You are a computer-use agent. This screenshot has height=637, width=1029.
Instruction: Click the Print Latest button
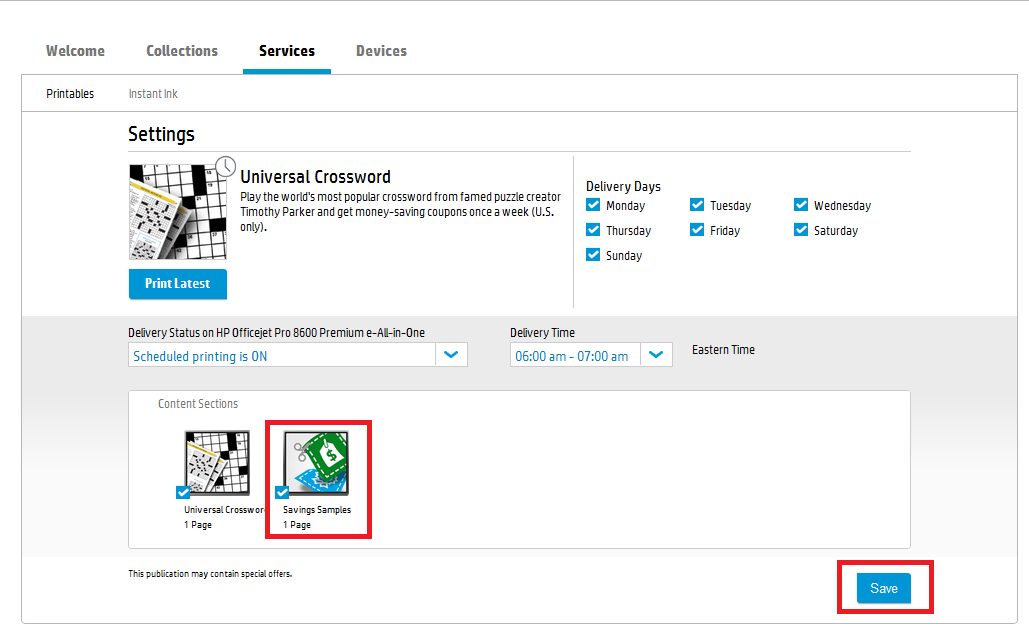[178, 284]
